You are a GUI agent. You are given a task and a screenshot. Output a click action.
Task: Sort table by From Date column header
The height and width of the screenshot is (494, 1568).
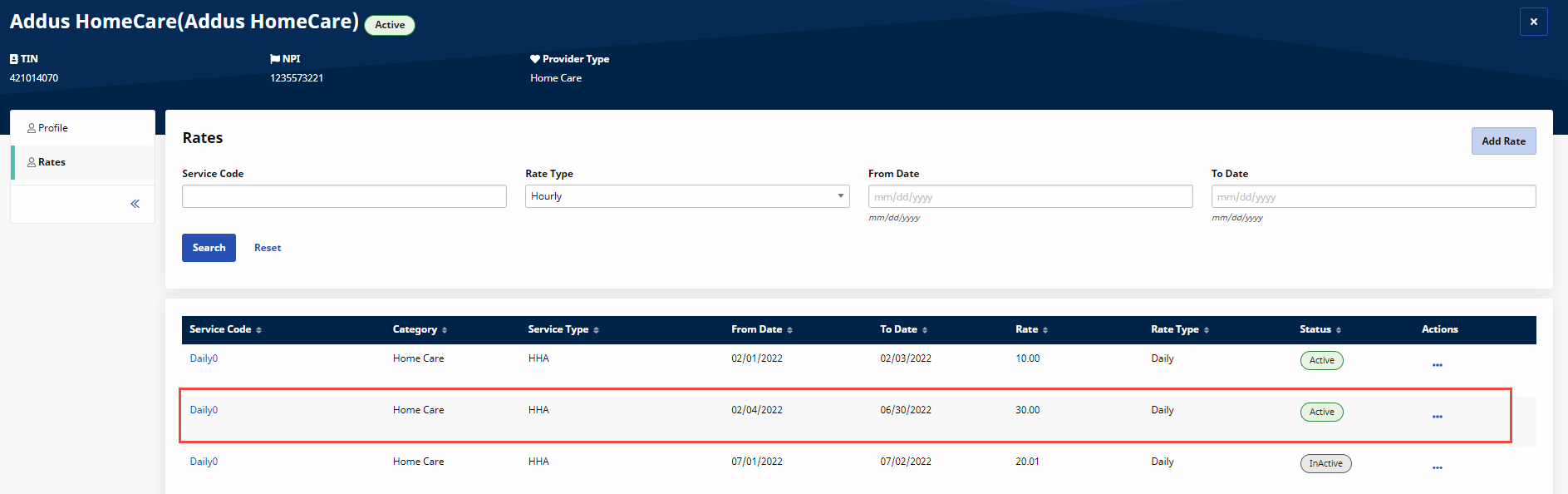pyautogui.click(x=762, y=329)
